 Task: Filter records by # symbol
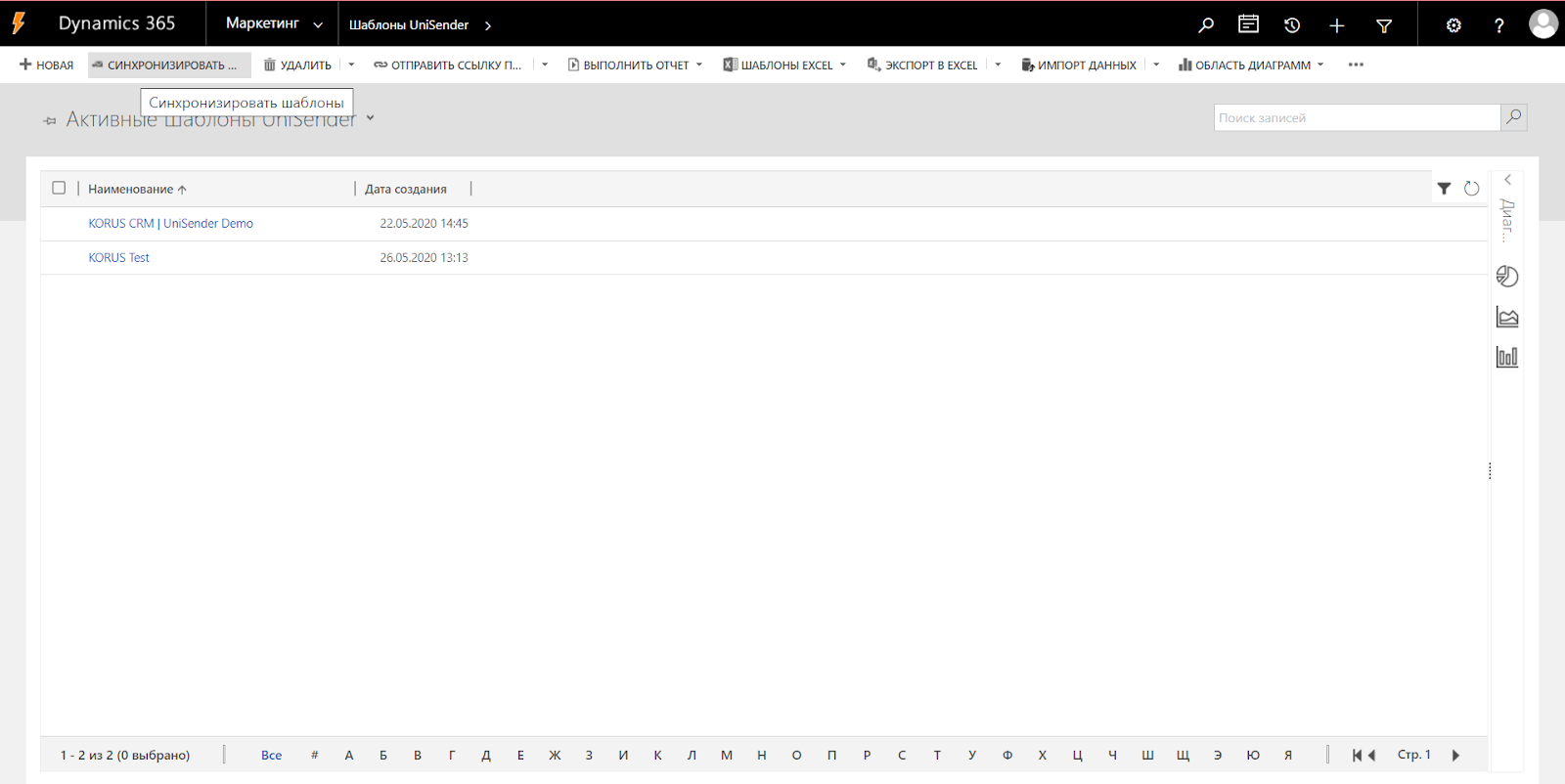pos(314,755)
